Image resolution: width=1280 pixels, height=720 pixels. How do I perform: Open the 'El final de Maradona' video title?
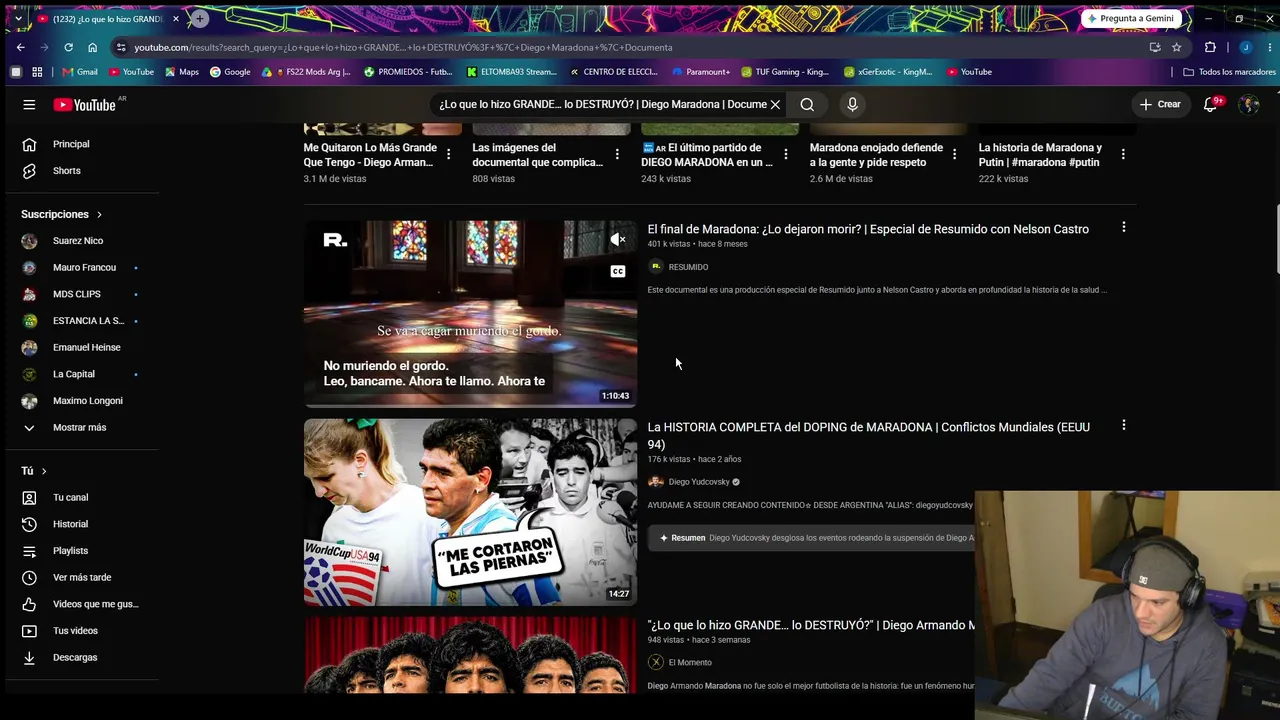868,229
